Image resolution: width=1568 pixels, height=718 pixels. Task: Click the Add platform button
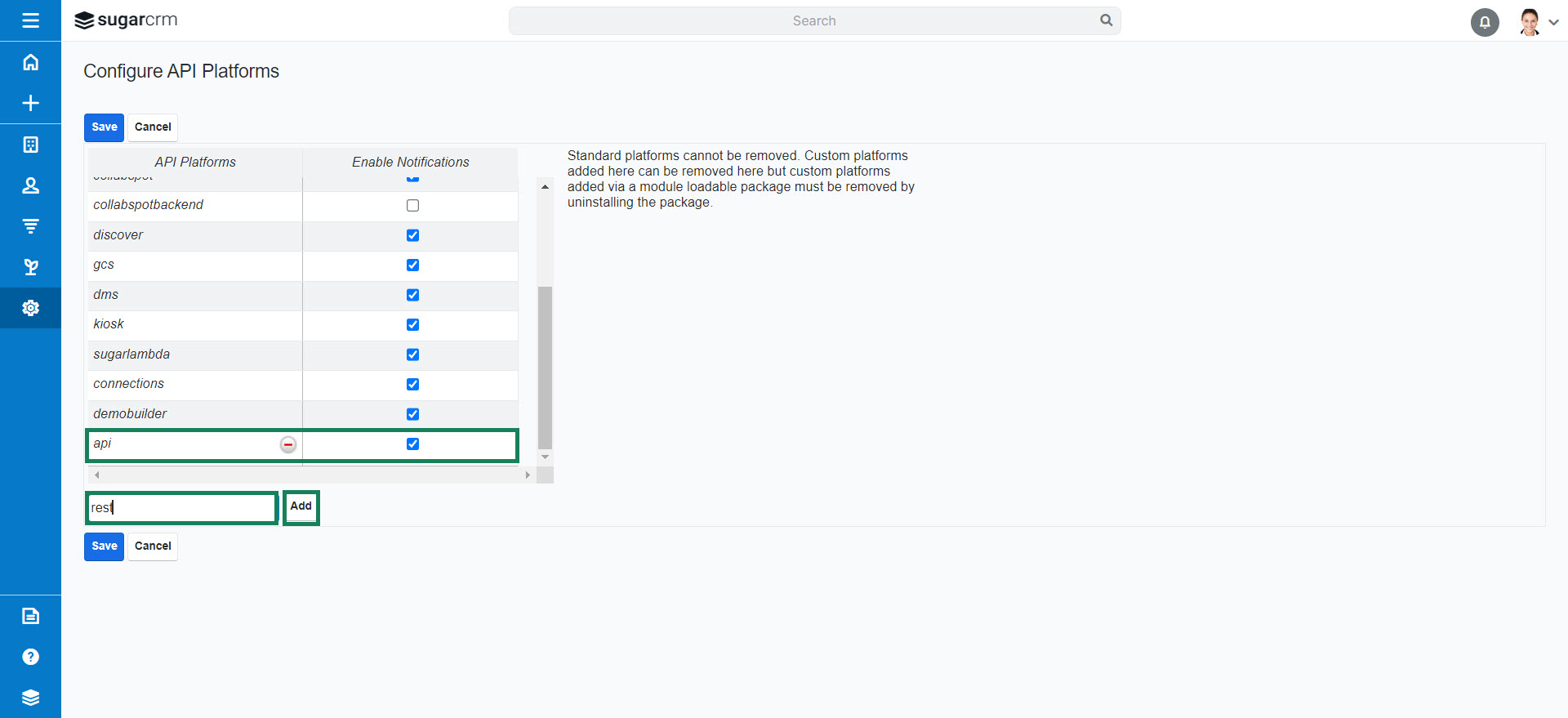[x=301, y=506]
